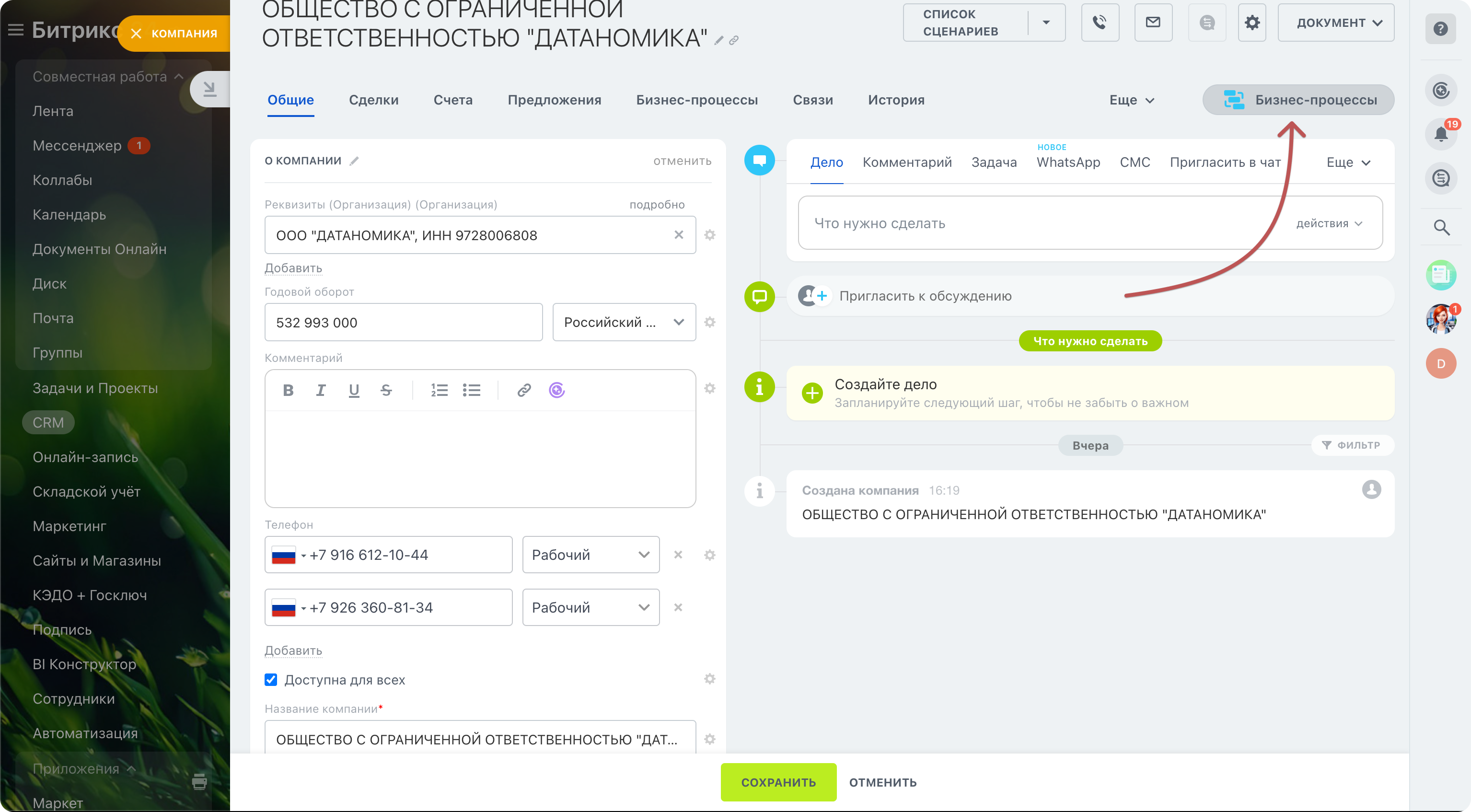The height and width of the screenshot is (812, 1471).
Task: Expand the 'Документ' dropdown button
Action: pyautogui.click(x=1336, y=23)
